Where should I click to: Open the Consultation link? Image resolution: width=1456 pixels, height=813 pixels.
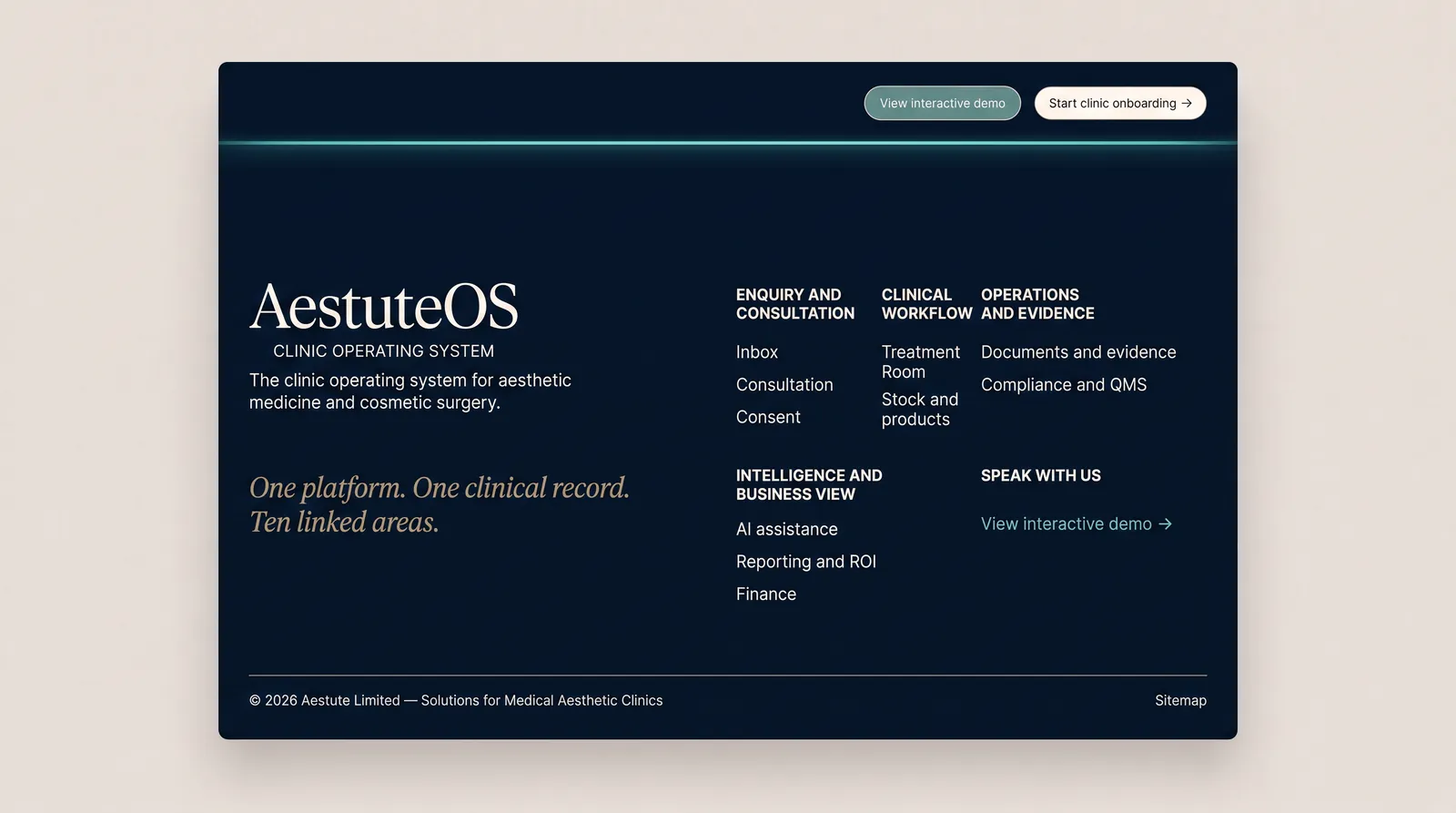pos(784,385)
